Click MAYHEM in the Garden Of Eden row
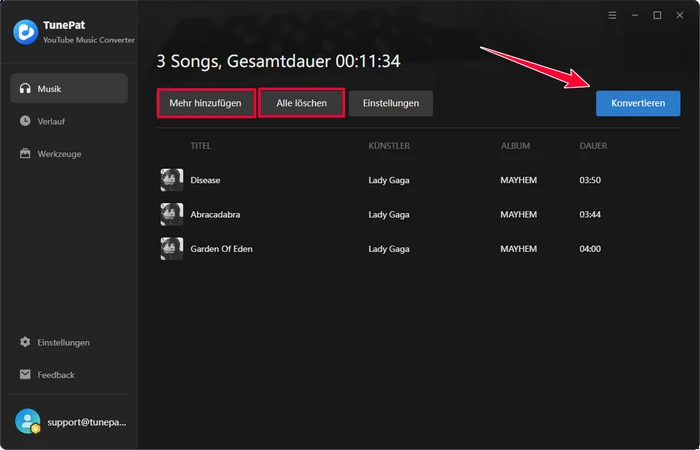 [x=519, y=249]
